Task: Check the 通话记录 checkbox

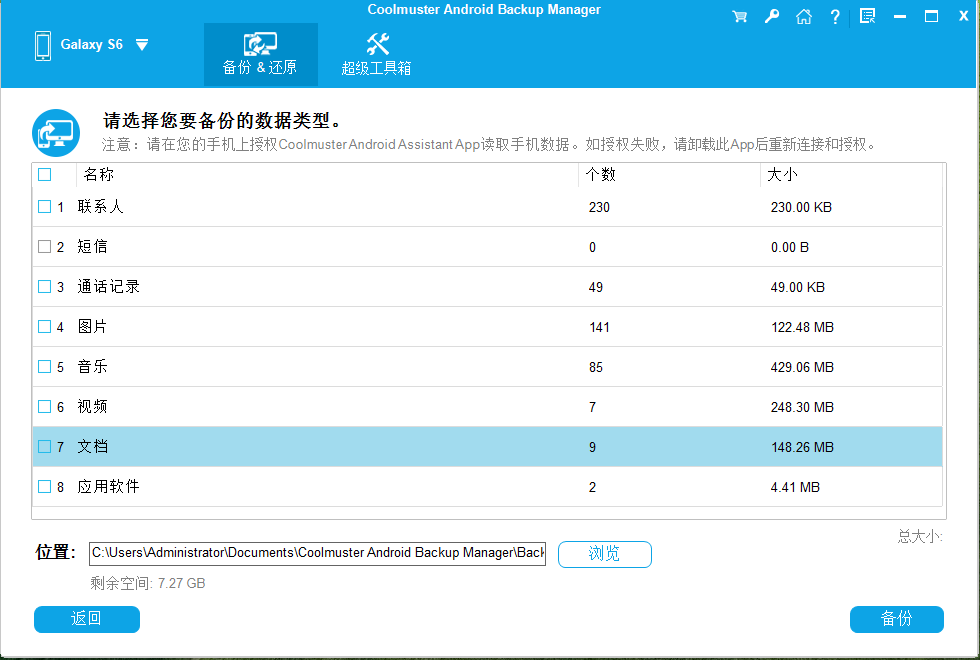Action: [x=44, y=287]
